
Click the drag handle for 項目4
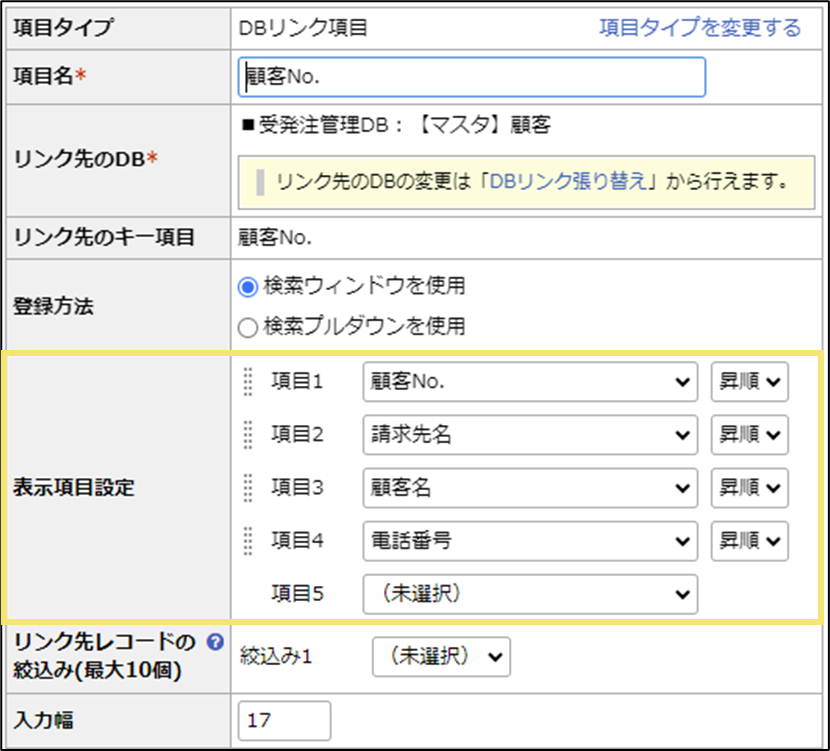pos(248,541)
